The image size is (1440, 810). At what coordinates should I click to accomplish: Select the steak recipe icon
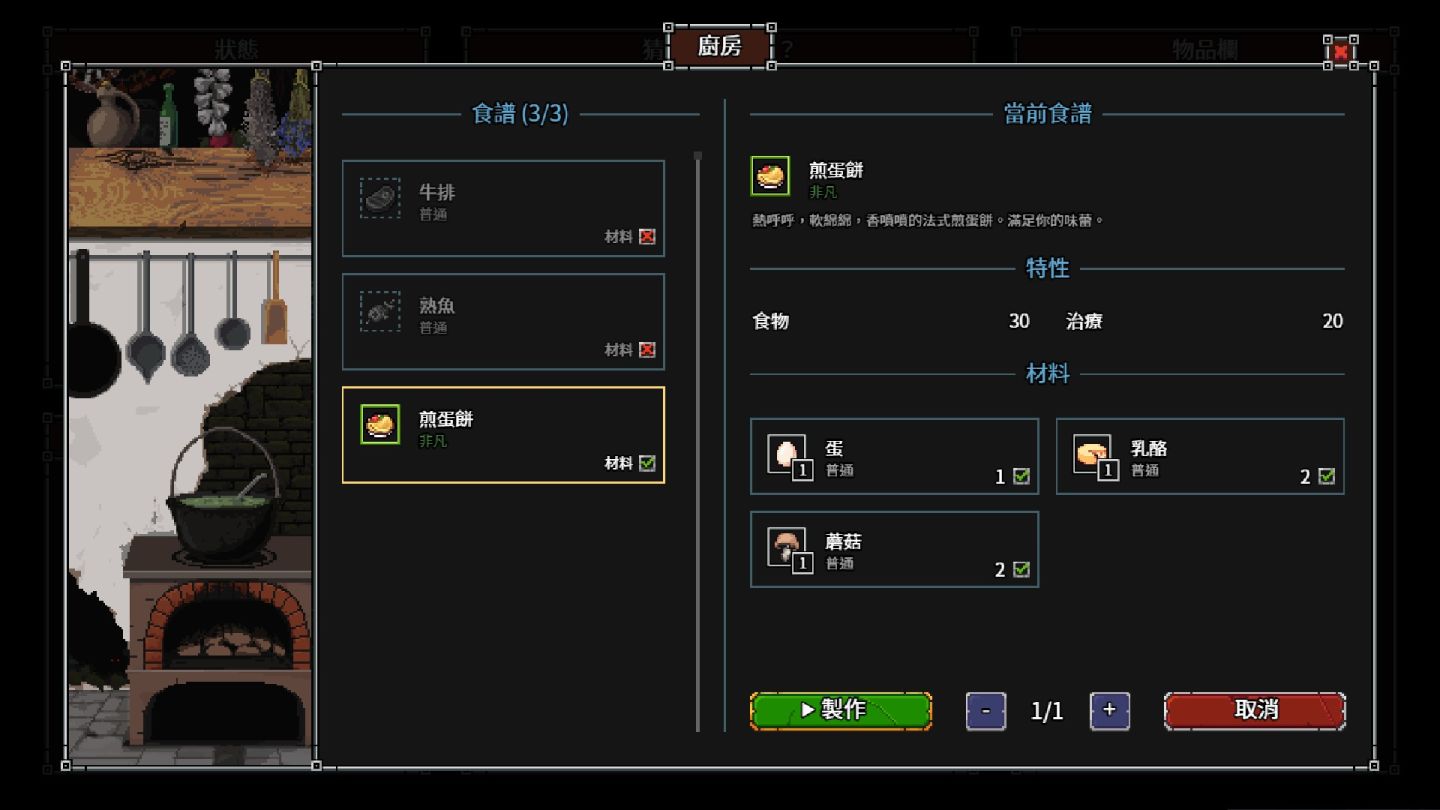(x=380, y=198)
